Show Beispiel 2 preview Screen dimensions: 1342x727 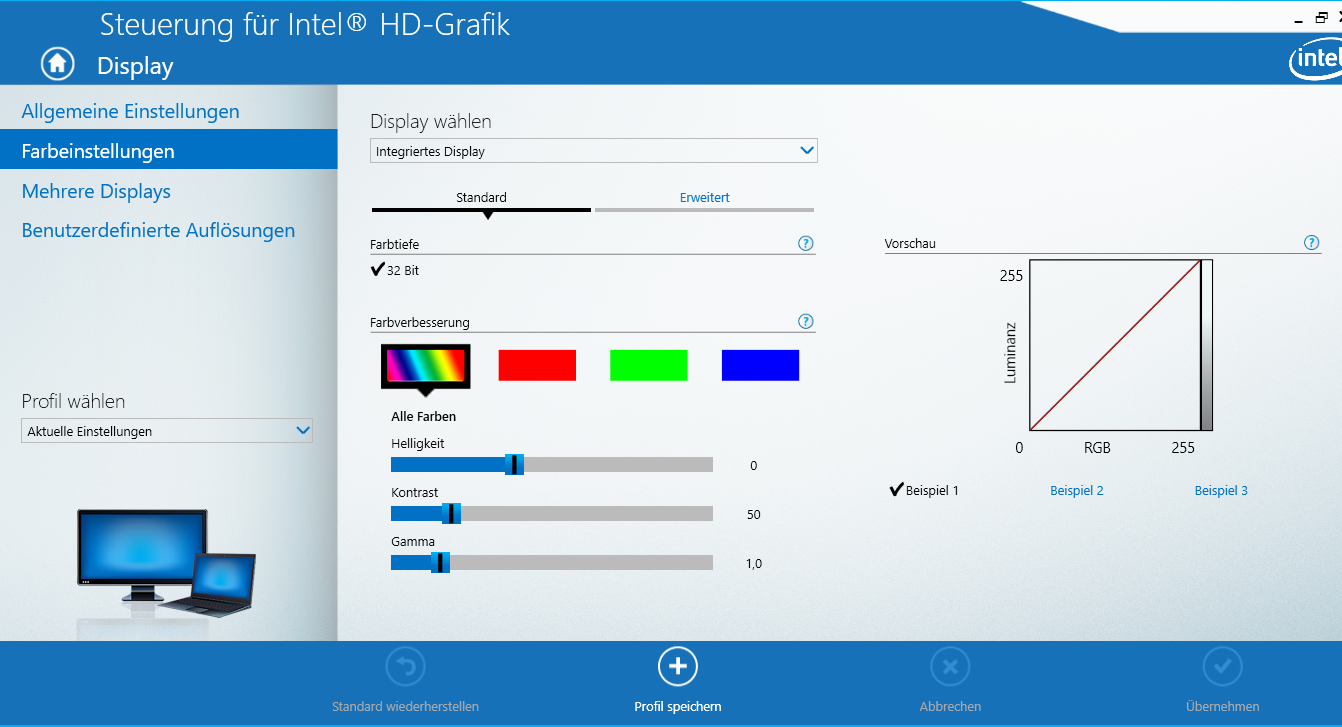coord(1077,491)
